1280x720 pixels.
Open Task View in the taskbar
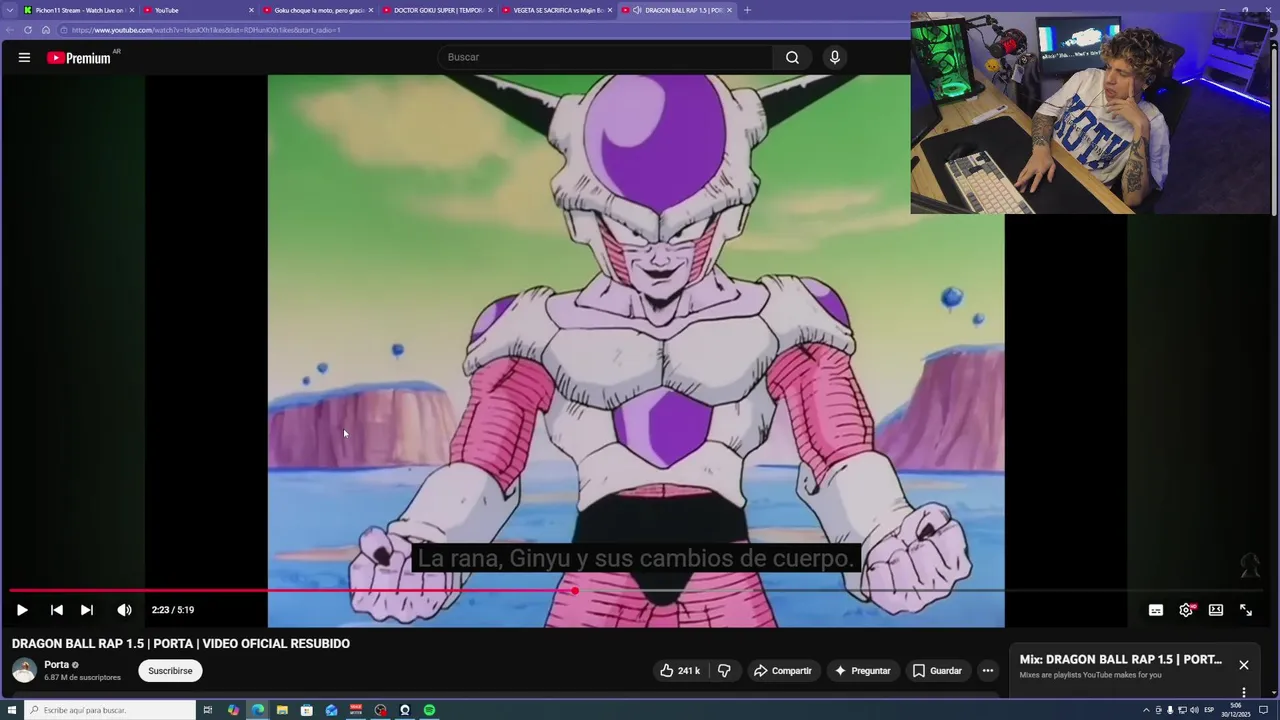coord(208,710)
